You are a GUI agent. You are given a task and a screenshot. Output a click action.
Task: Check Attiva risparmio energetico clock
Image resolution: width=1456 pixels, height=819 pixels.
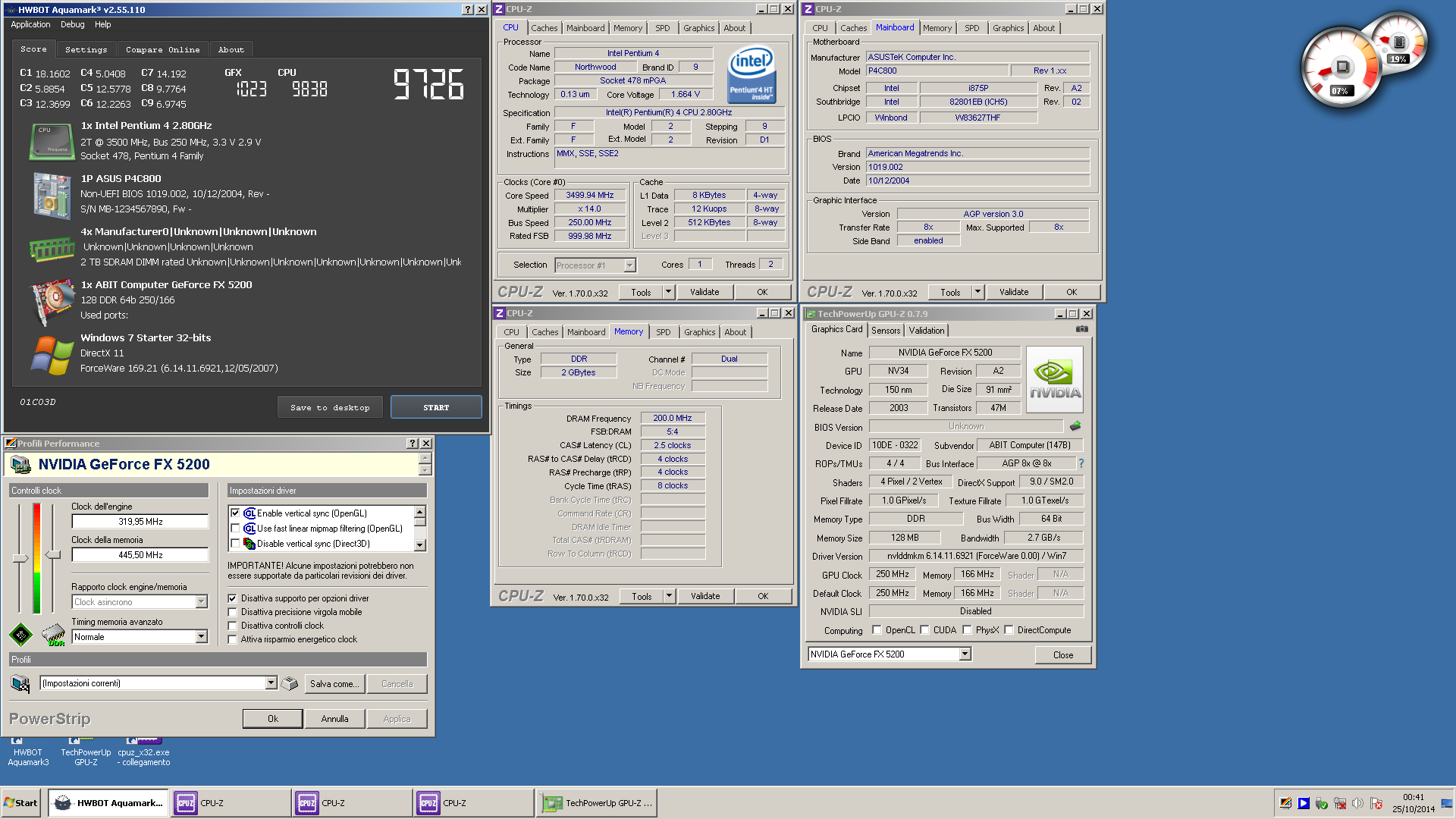click(x=233, y=639)
